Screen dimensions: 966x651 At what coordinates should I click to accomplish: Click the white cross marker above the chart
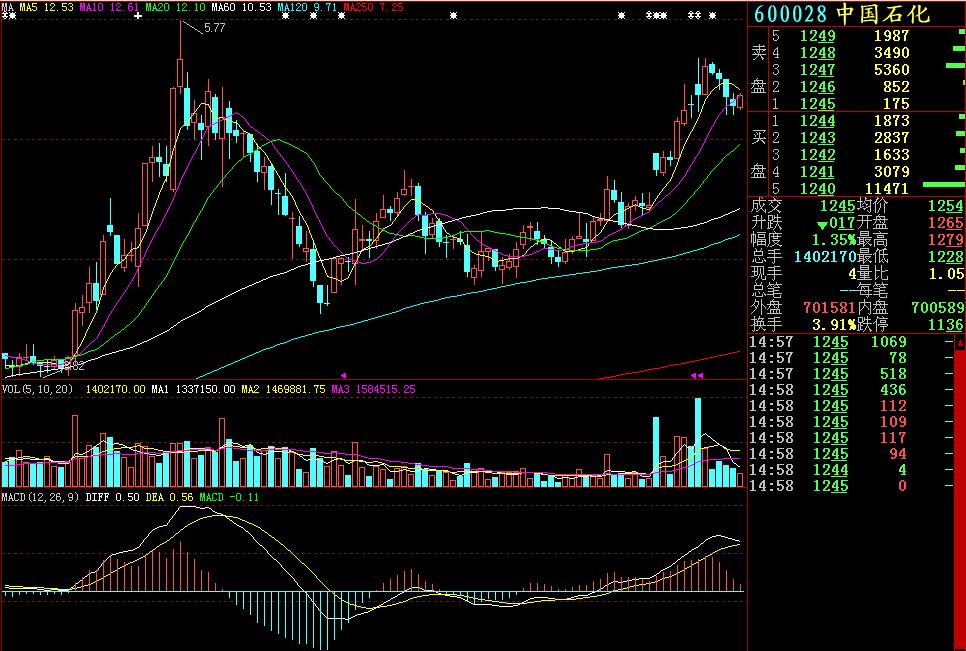(136, 17)
